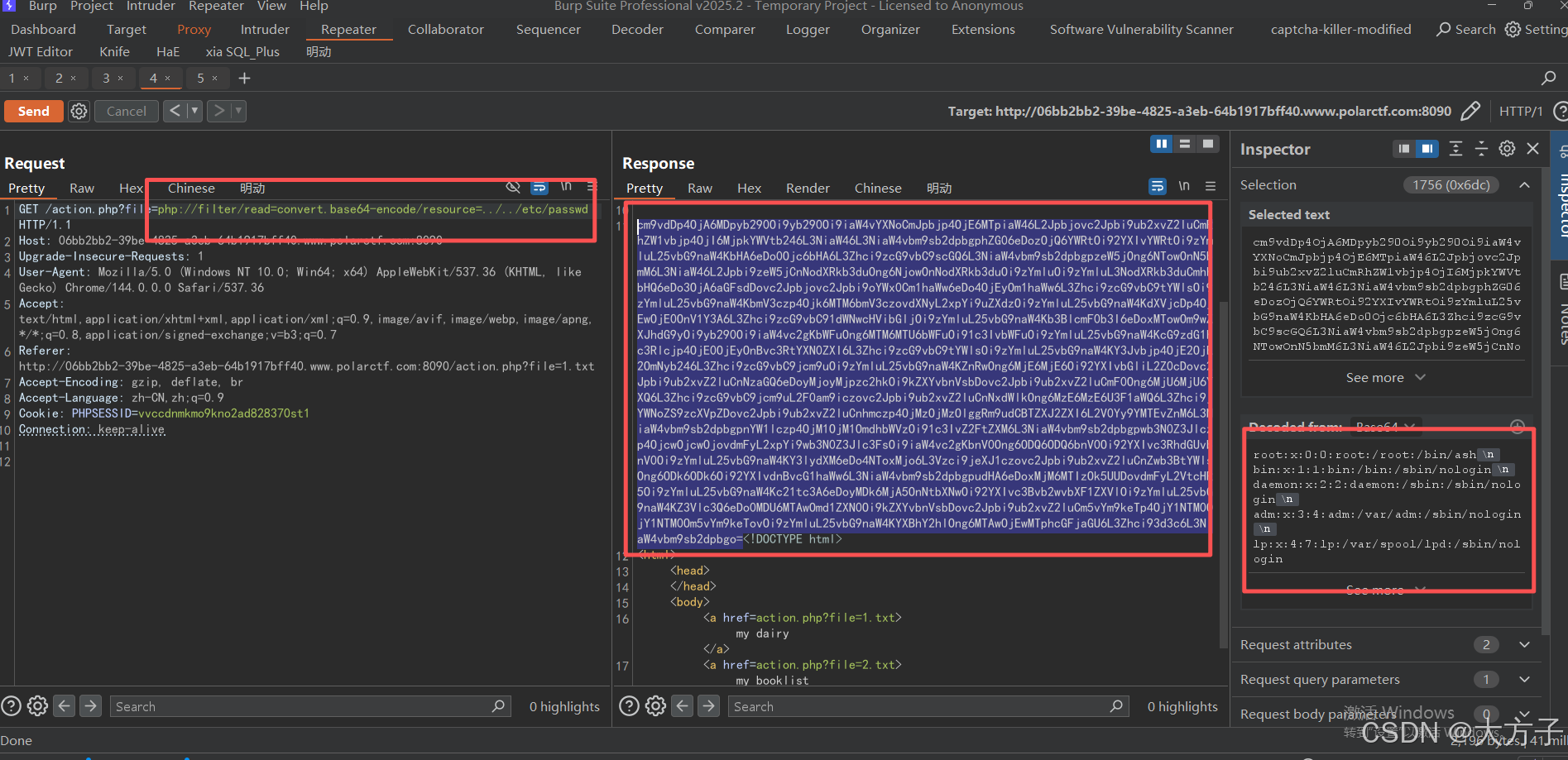
Task: Open Inspector settings gear
Action: [x=1508, y=149]
